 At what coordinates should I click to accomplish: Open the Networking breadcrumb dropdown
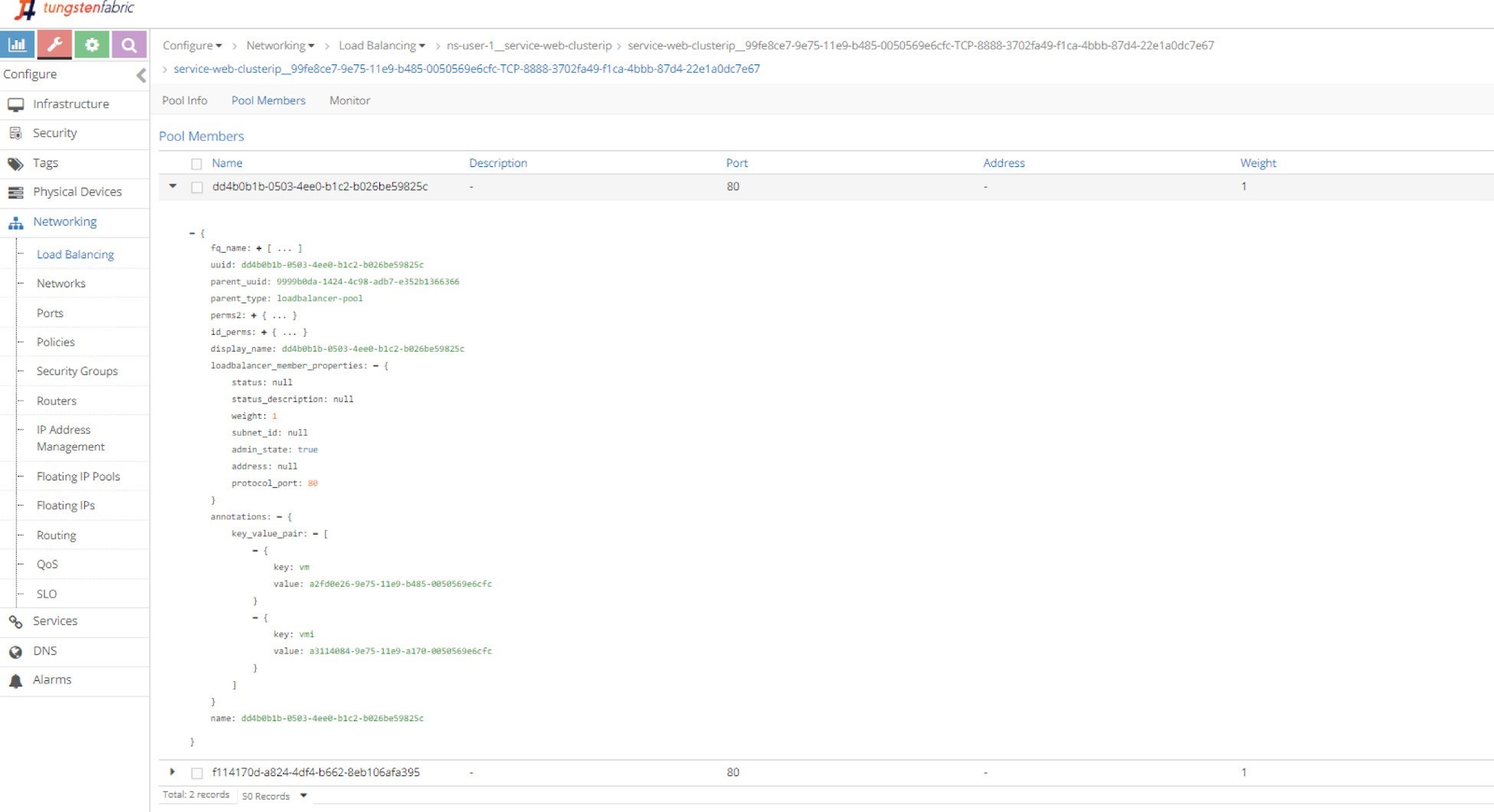280,45
